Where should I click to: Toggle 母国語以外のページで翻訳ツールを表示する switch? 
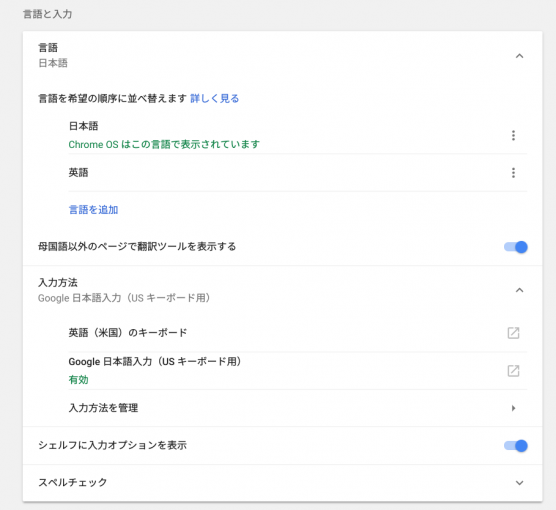tap(516, 247)
